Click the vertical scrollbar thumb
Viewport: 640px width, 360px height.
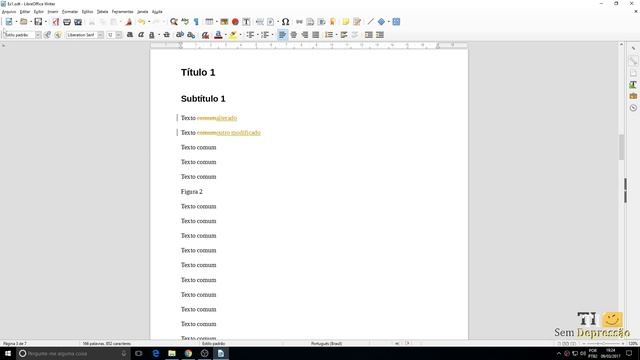click(x=622, y=147)
